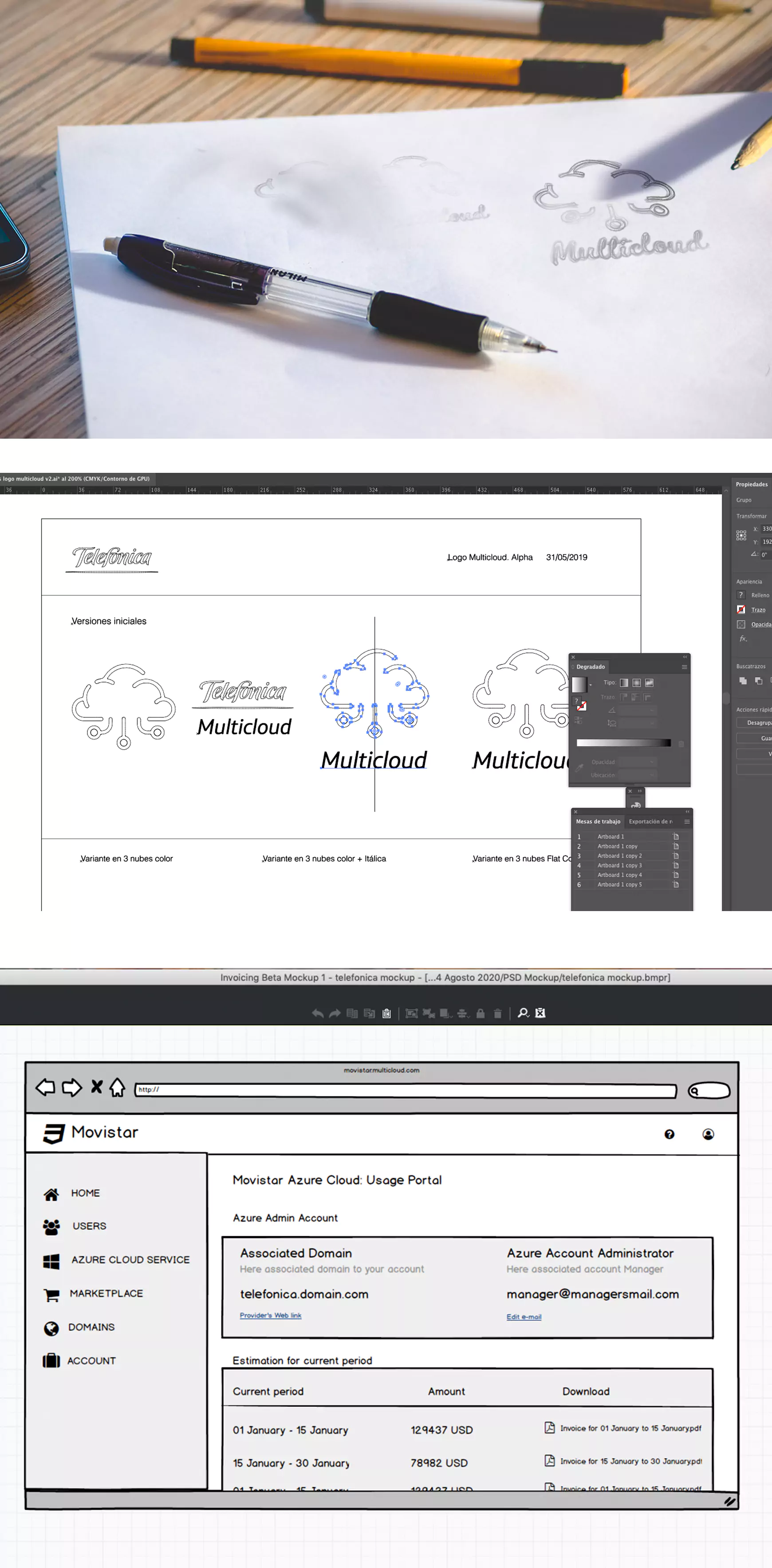Viewport: 772px width, 1568px height.
Task: Open HOME in Movistar sidebar
Action: 72,1194
